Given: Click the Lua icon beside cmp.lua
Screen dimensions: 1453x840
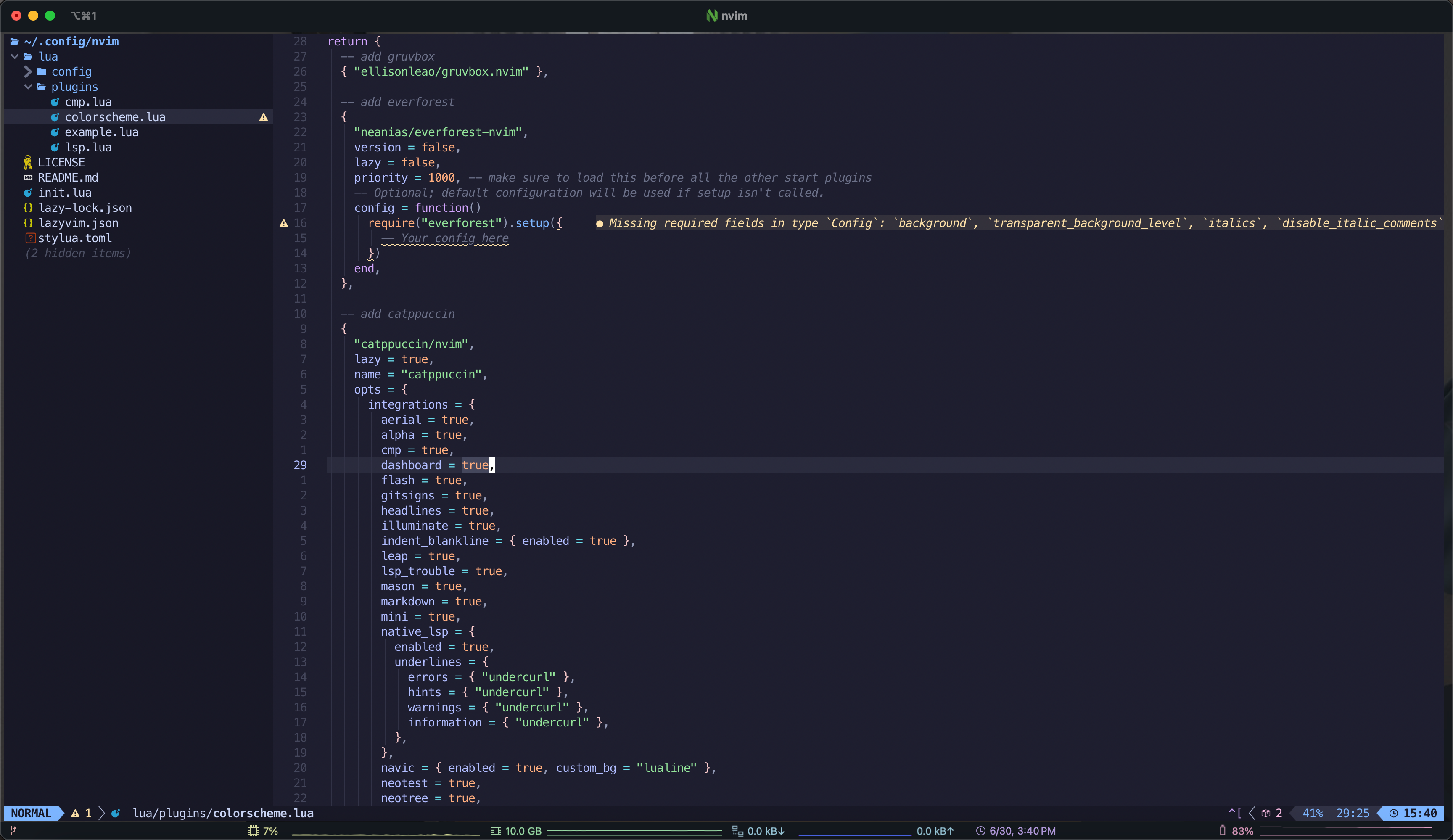Looking at the screenshot, I should pos(55,102).
